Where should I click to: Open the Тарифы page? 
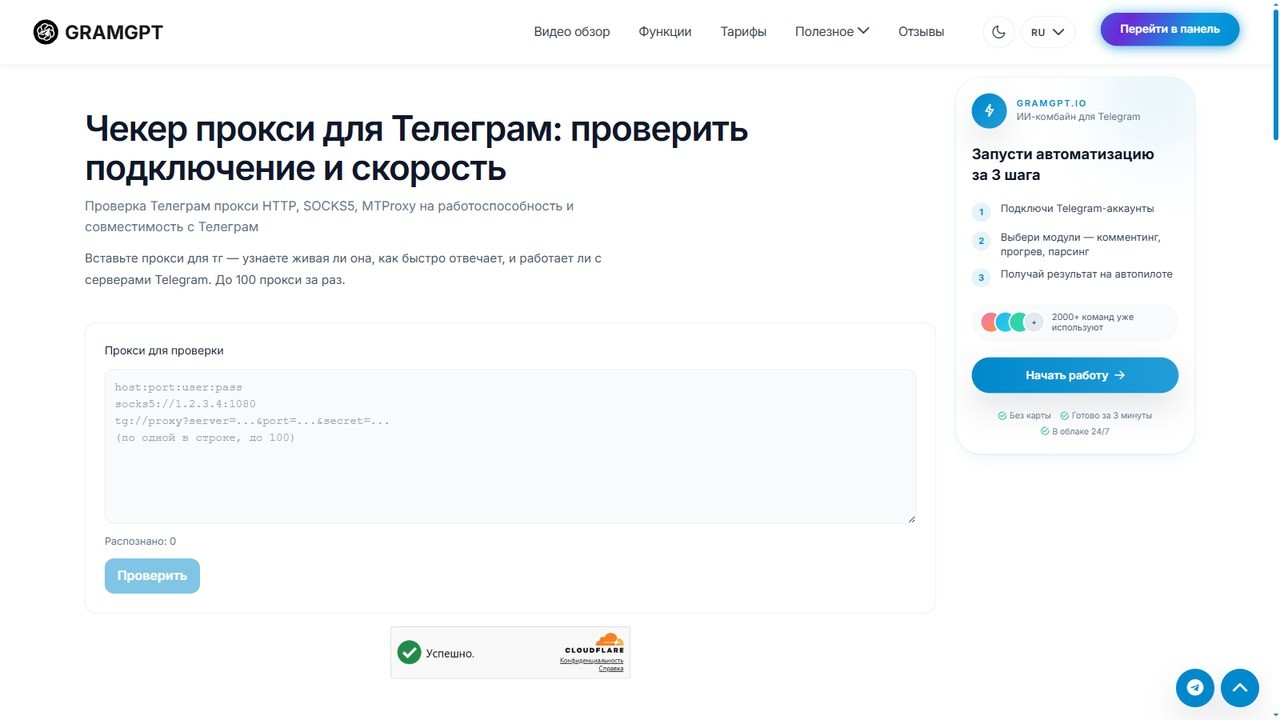743,32
